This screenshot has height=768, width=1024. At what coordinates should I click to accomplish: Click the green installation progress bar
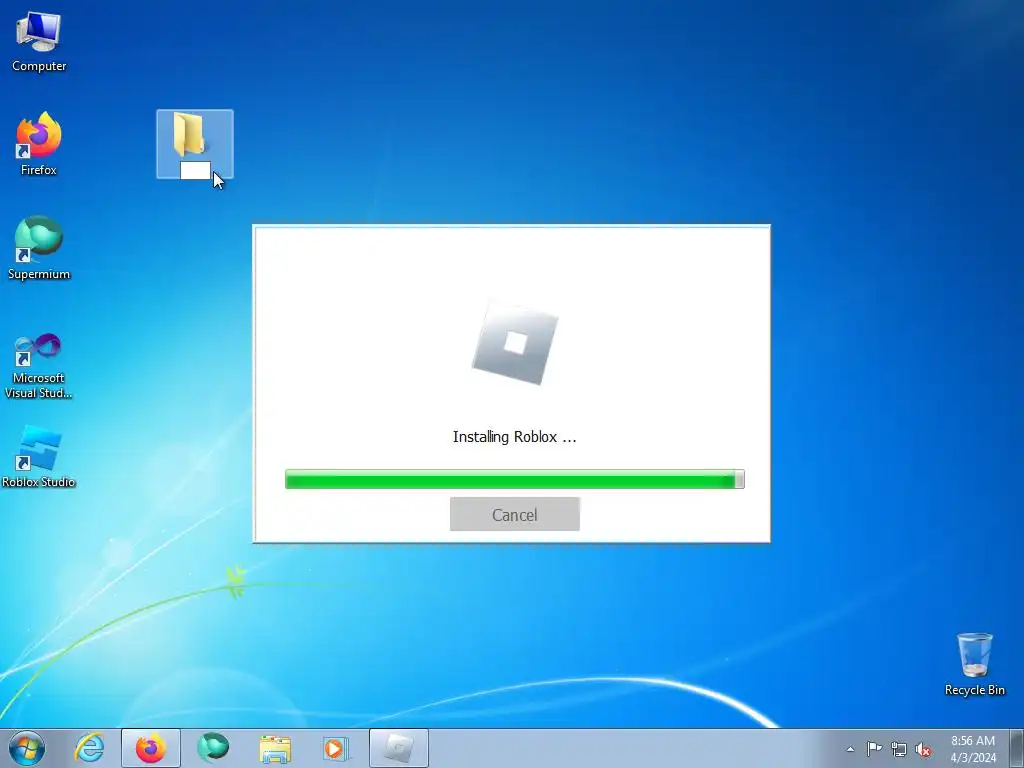pos(515,479)
